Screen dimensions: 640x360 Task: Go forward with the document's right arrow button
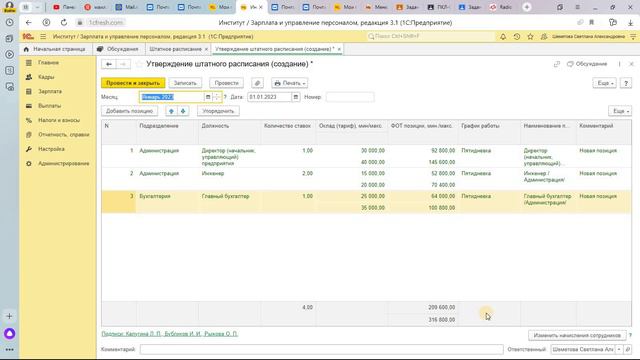[123, 64]
